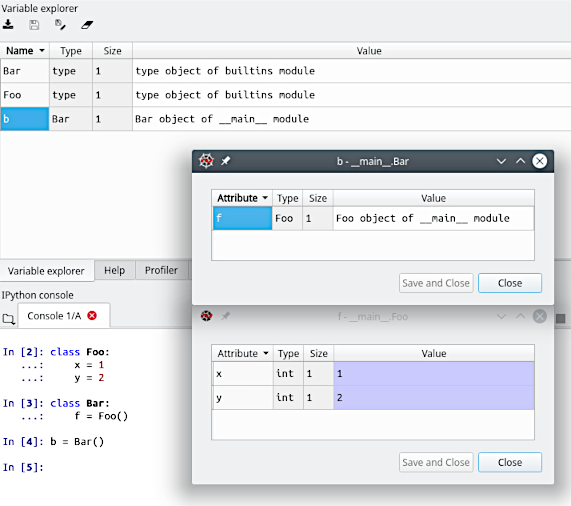The width and height of the screenshot is (571, 506).
Task: Click the eraser remove all variables icon
Action: tap(87, 25)
